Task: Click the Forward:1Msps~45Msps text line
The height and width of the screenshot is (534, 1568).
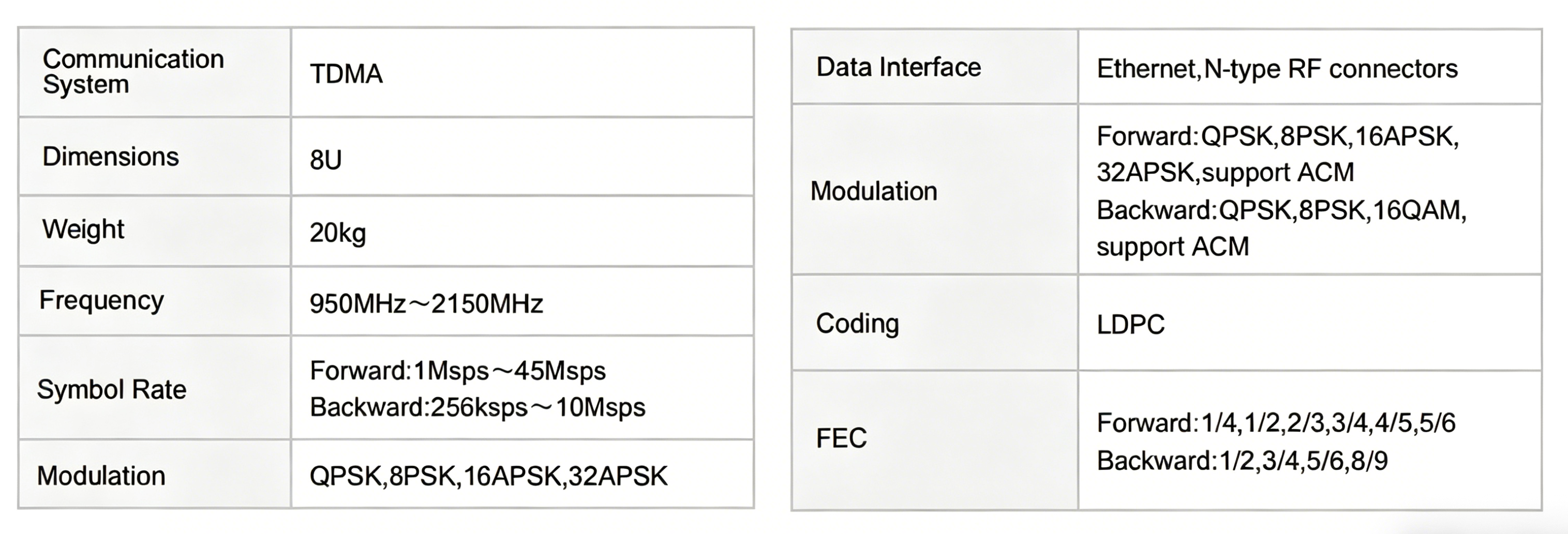Action: 458,371
